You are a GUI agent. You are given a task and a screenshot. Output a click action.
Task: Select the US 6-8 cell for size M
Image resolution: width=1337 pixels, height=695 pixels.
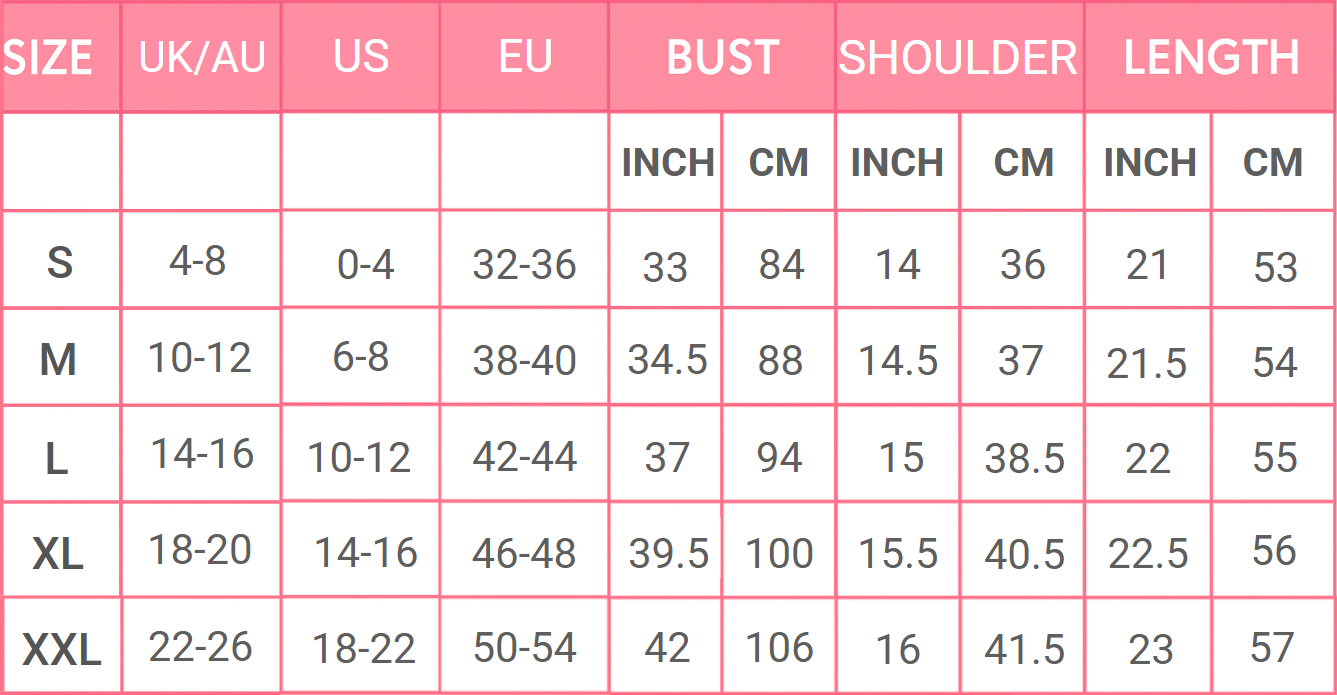tap(360, 358)
